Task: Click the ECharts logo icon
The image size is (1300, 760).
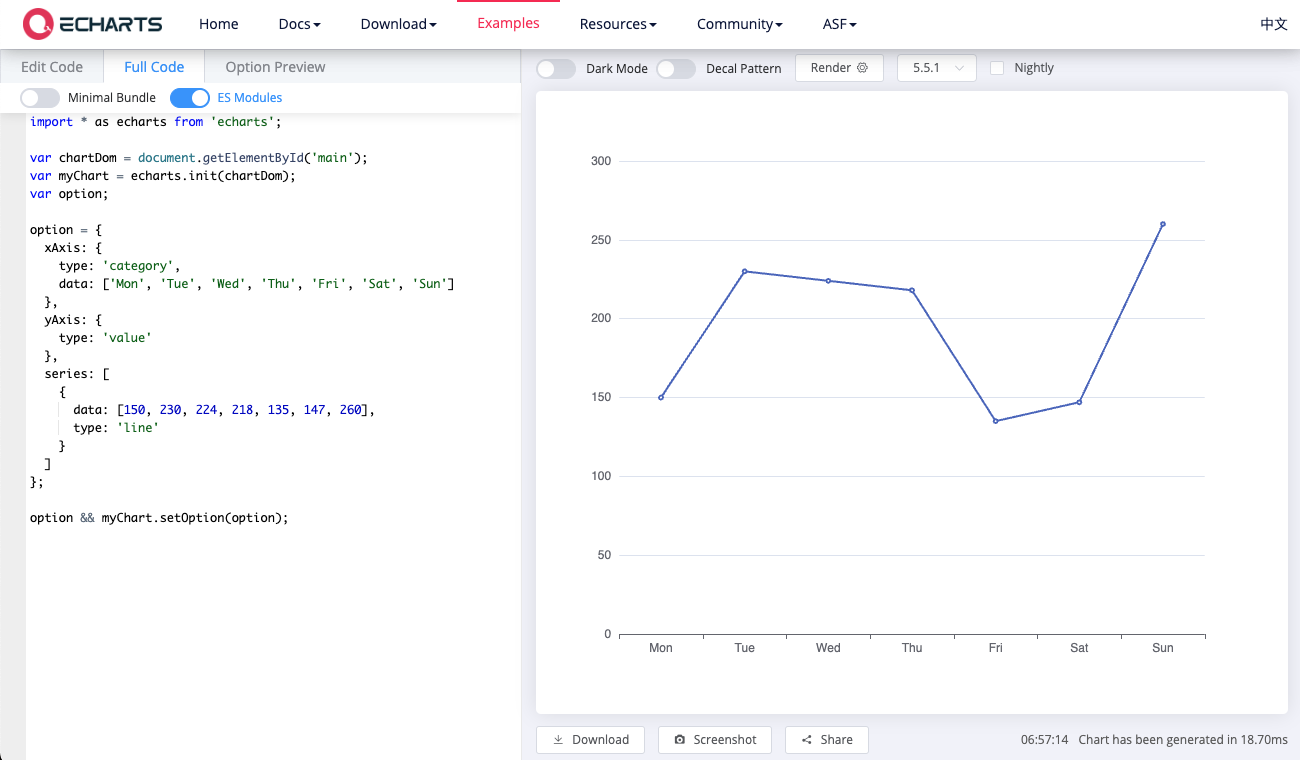Action: (38, 24)
